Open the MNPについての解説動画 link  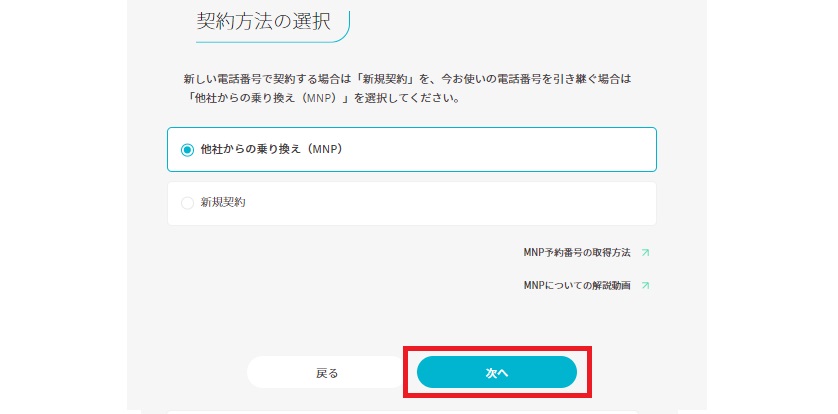pos(577,286)
